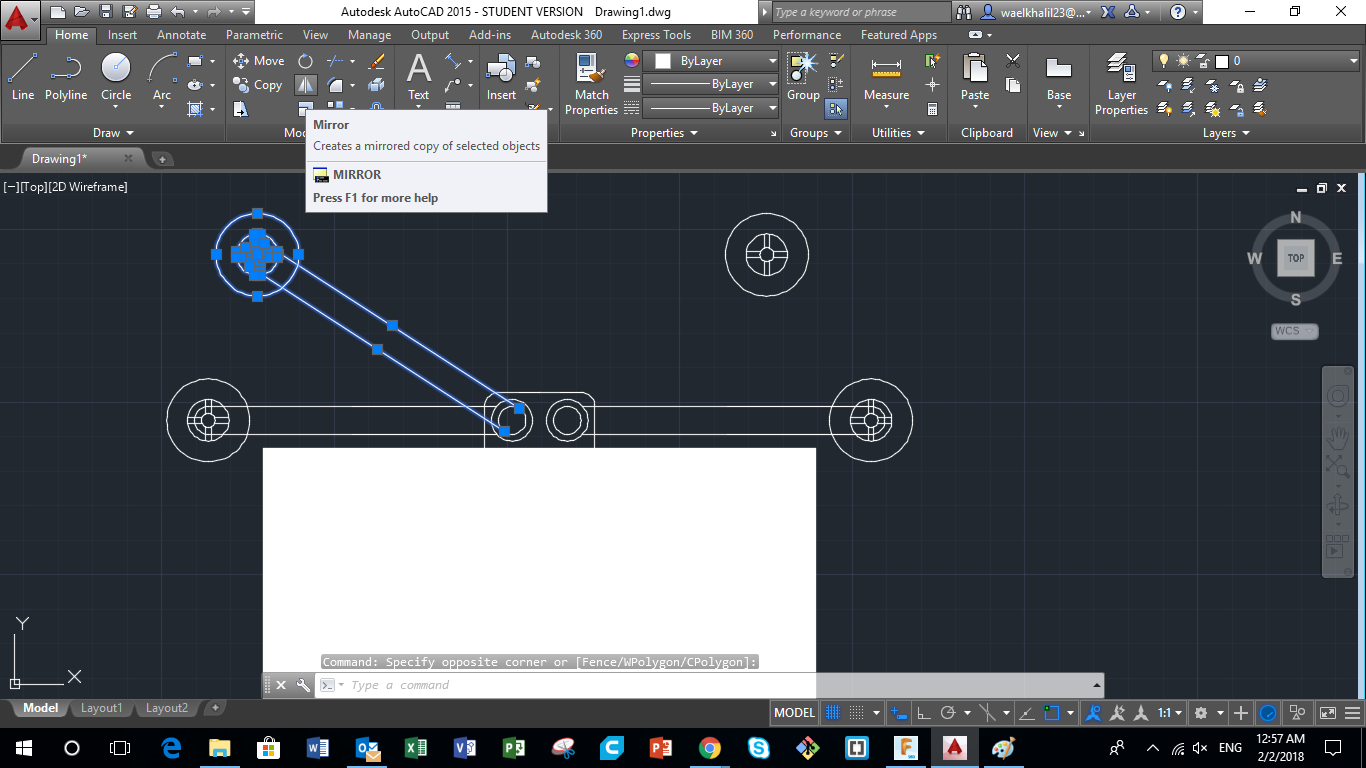Open the Layout1 tab
The height and width of the screenshot is (768, 1366).
click(101, 708)
